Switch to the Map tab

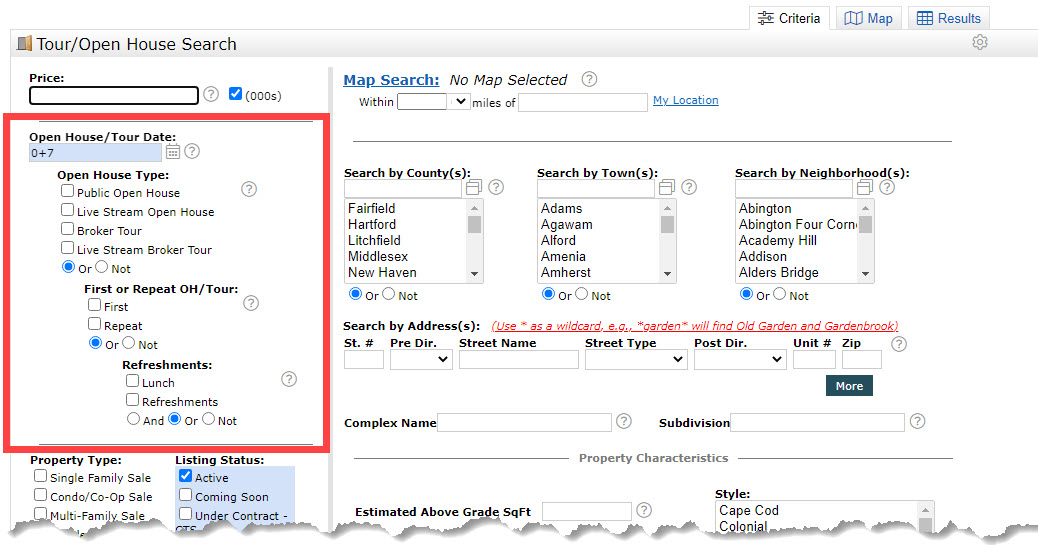click(868, 18)
